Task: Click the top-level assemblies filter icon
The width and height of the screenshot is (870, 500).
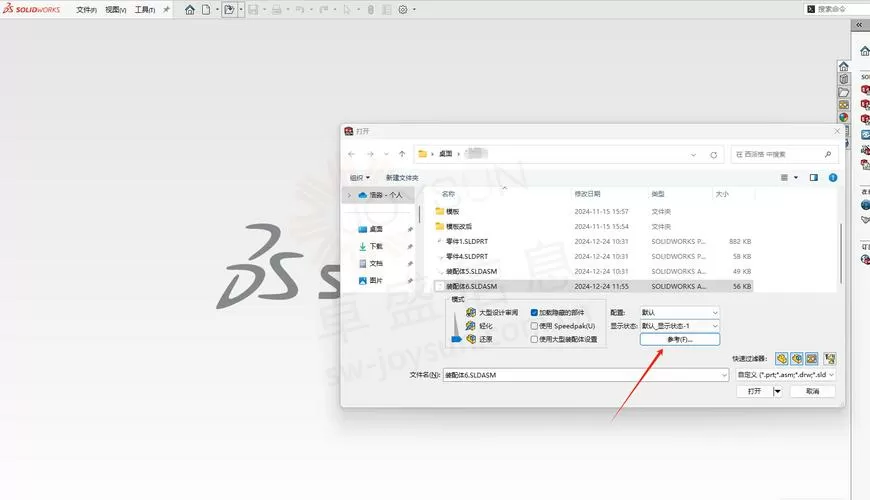Action: (x=830, y=358)
